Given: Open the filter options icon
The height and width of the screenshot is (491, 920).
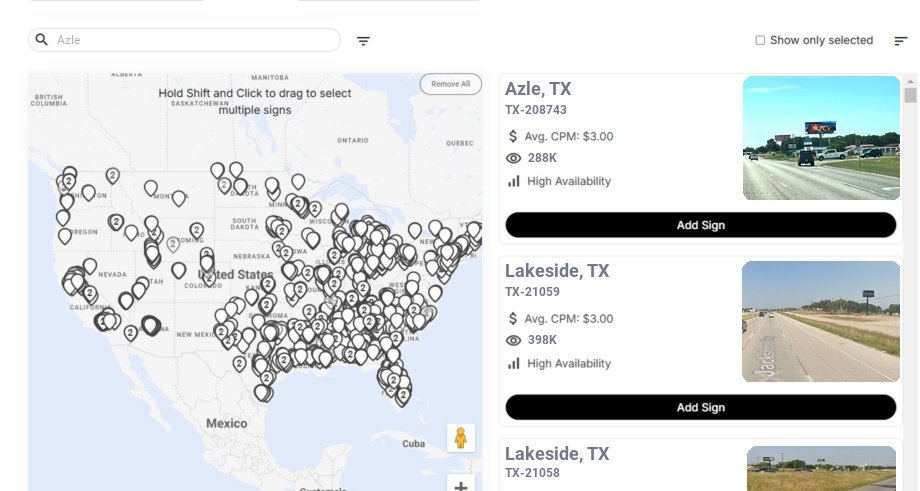Looking at the screenshot, I should pyautogui.click(x=364, y=41).
